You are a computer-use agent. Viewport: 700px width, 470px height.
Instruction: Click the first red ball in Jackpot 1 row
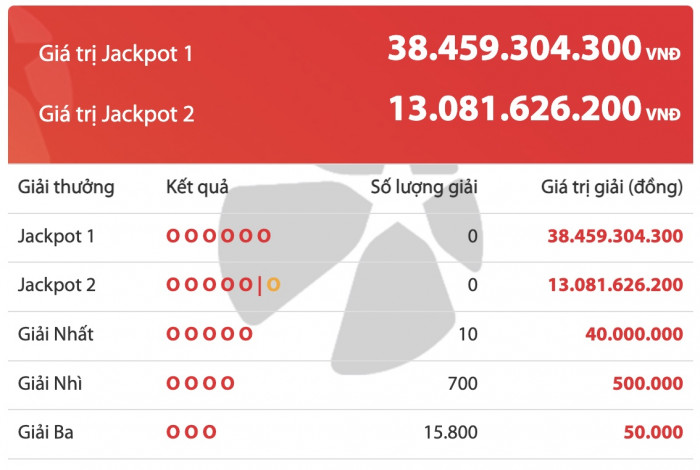[173, 236]
